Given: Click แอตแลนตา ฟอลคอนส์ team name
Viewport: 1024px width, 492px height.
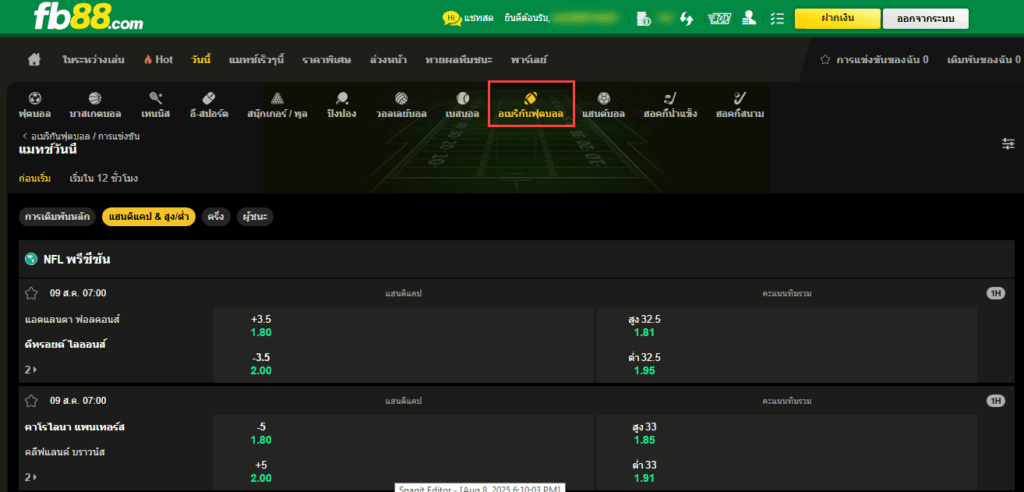Looking at the screenshot, I should (x=72, y=320).
